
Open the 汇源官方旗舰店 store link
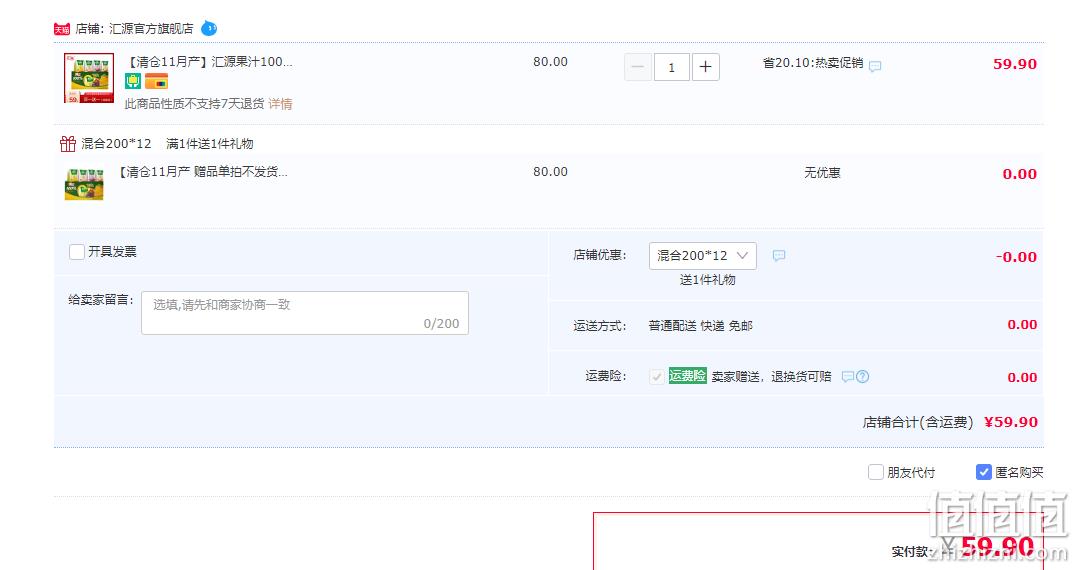click(151, 29)
